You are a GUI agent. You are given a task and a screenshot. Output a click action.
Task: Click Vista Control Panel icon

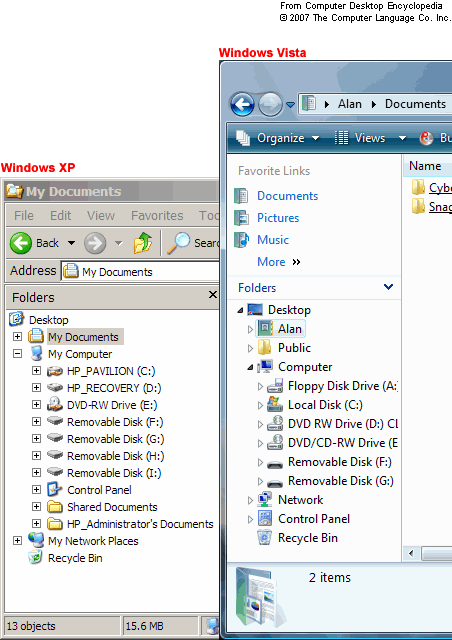coord(265,519)
